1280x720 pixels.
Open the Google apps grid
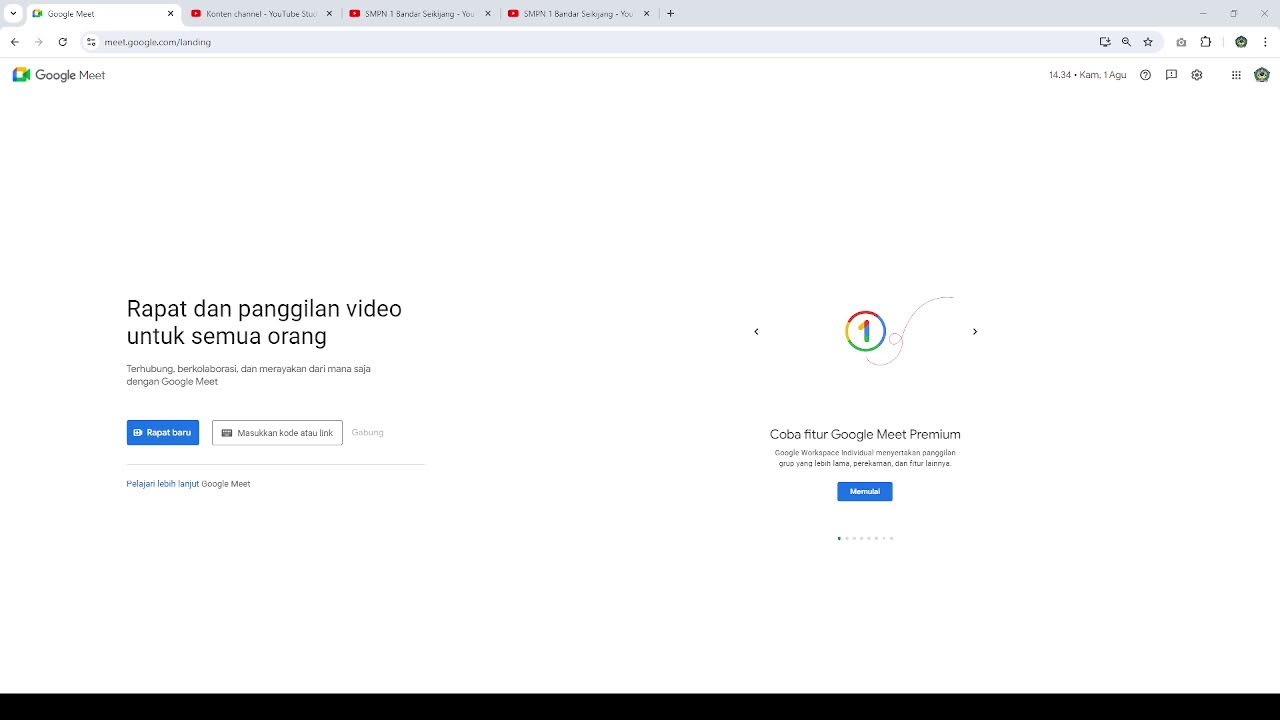click(x=1236, y=75)
